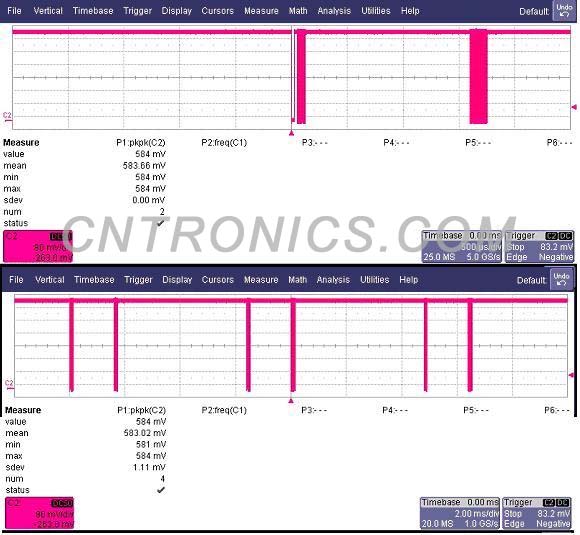
Task: Open the Analysis menu in top window
Action: [x=334, y=11]
